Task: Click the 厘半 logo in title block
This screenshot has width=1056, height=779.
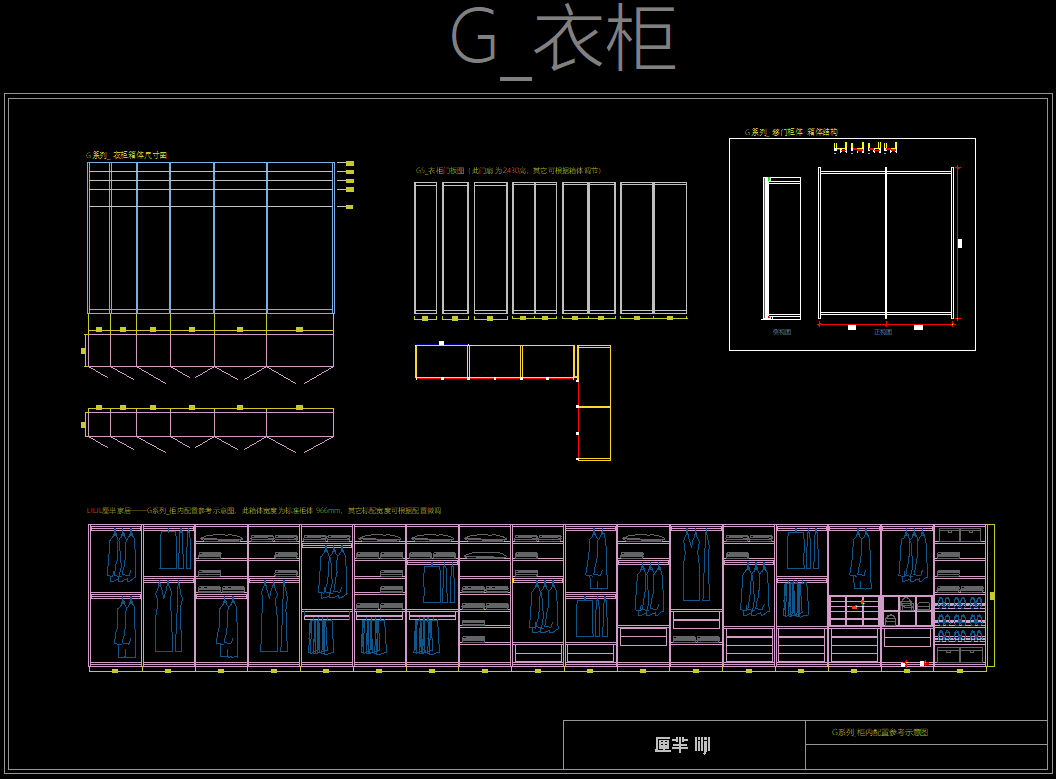Action: click(x=683, y=745)
